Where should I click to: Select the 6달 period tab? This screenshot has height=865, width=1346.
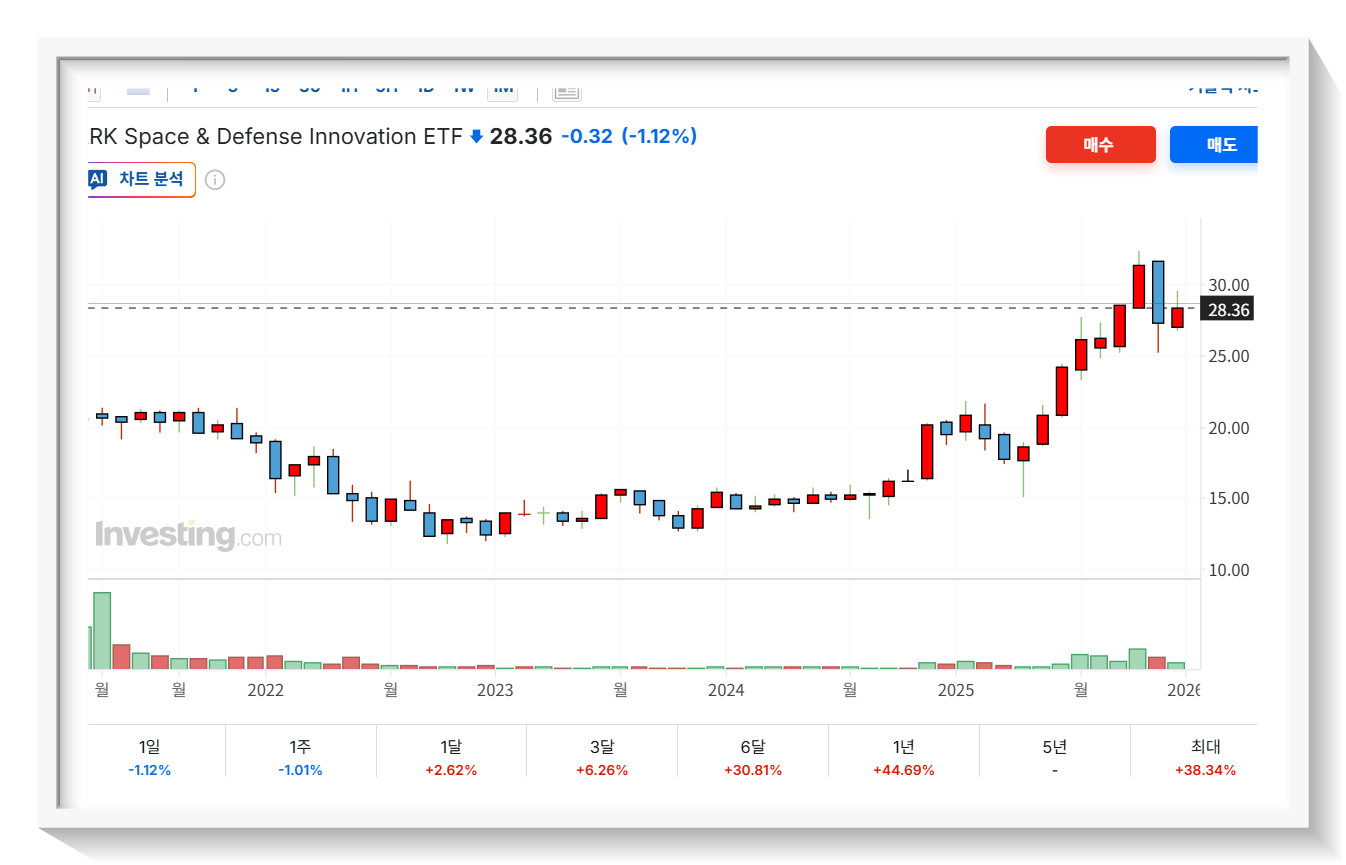pyautogui.click(x=753, y=756)
